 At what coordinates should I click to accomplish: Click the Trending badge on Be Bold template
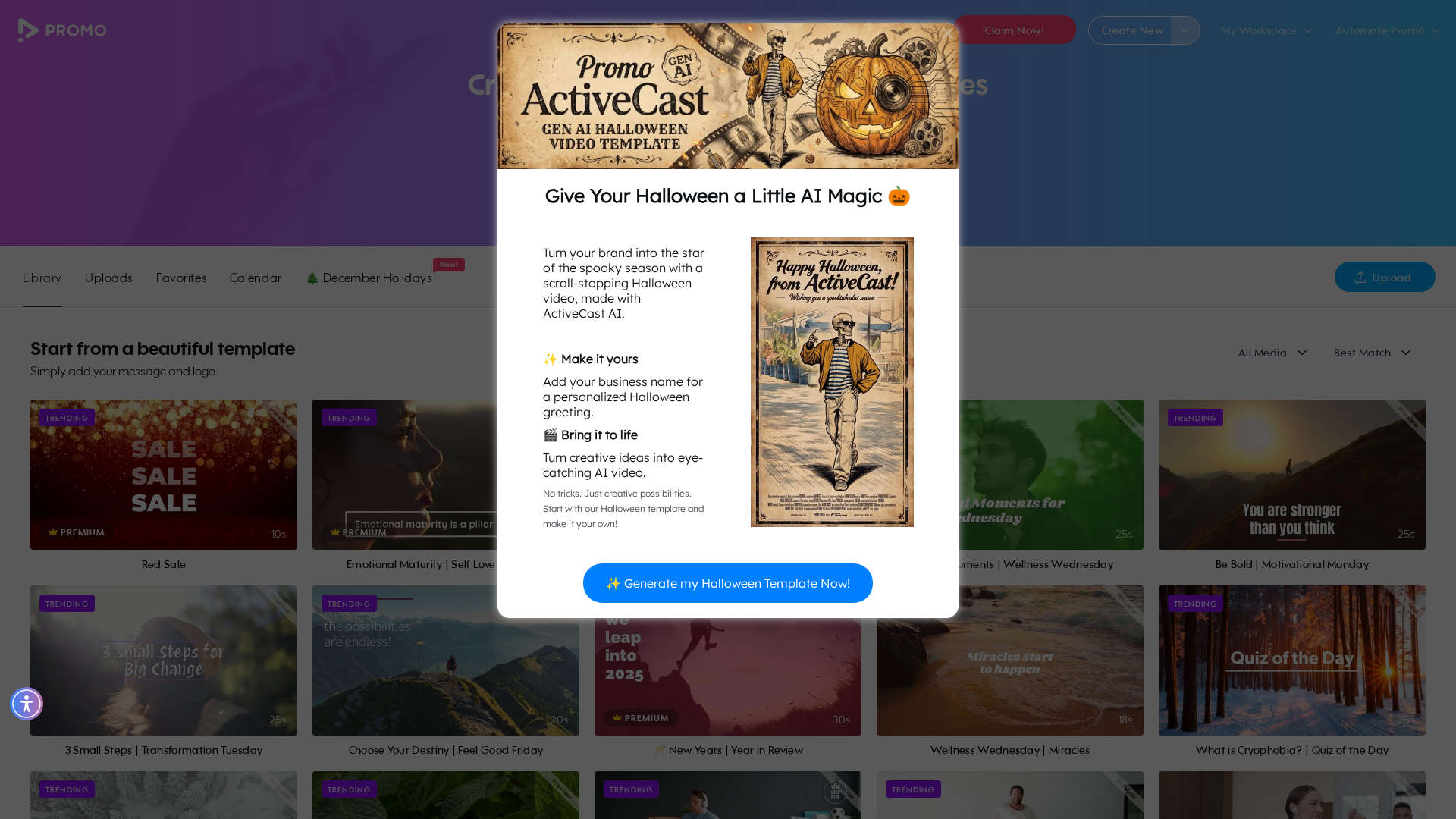(1195, 418)
